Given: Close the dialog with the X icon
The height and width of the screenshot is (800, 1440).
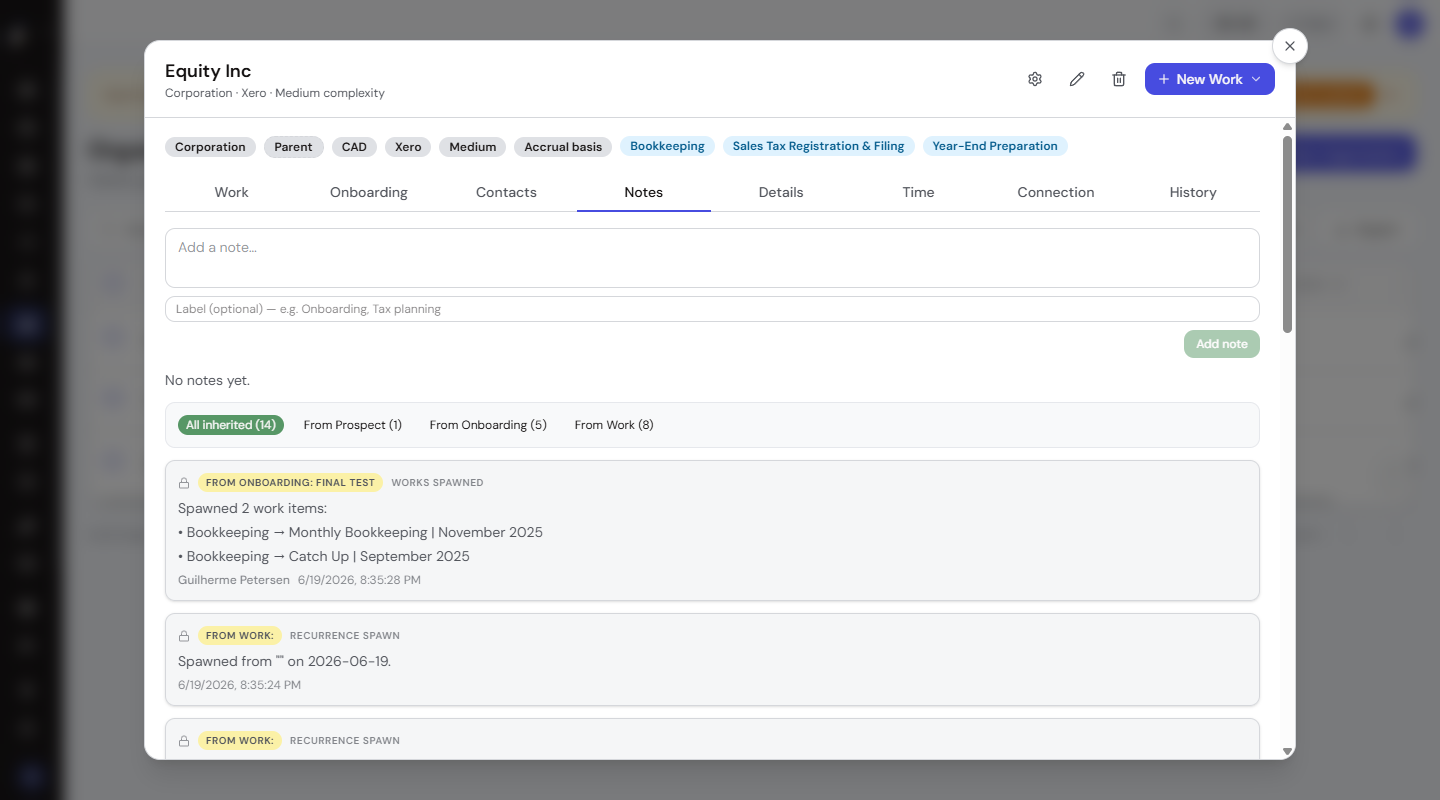Looking at the screenshot, I should [1290, 46].
